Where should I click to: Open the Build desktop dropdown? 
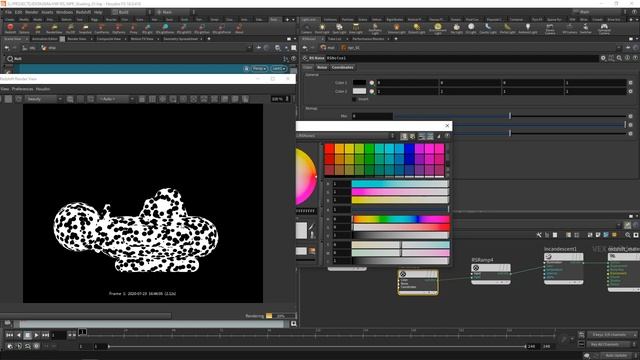coord(130,12)
